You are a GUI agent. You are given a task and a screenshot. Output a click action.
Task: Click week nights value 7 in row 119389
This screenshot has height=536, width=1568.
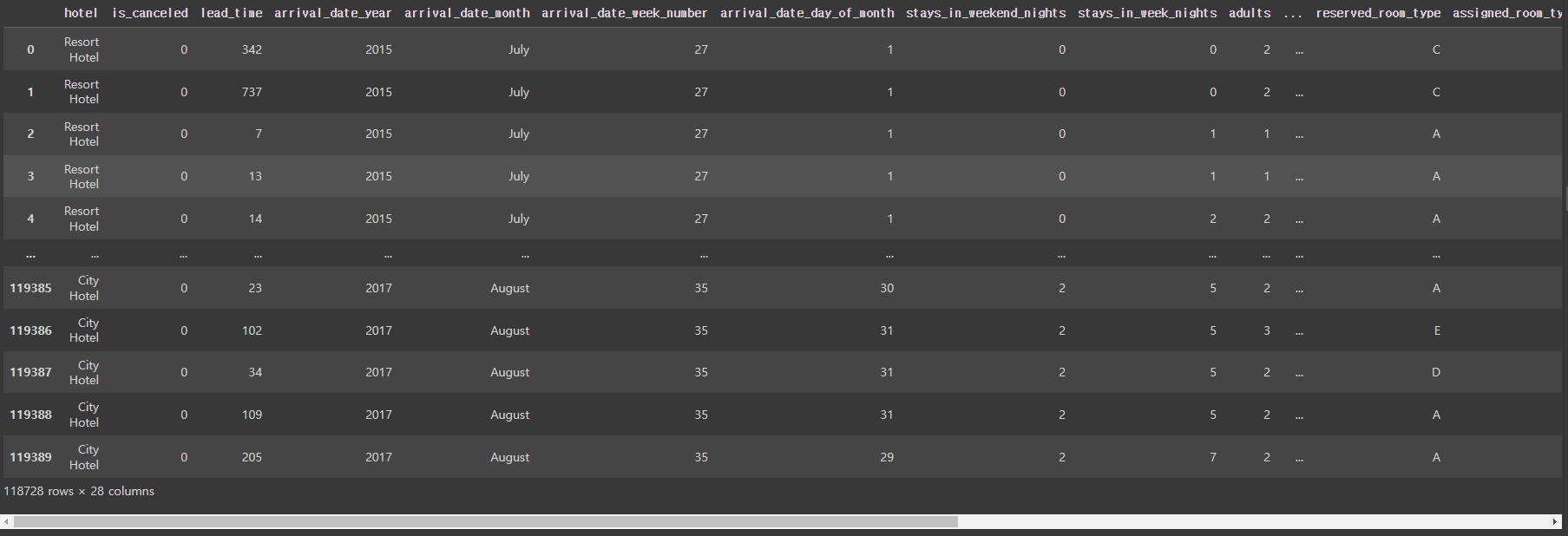[x=1213, y=457]
